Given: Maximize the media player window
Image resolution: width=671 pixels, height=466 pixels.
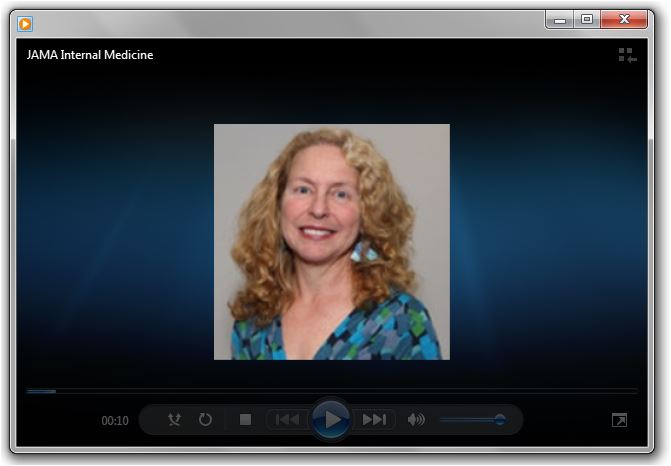Looking at the screenshot, I should (587, 19).
